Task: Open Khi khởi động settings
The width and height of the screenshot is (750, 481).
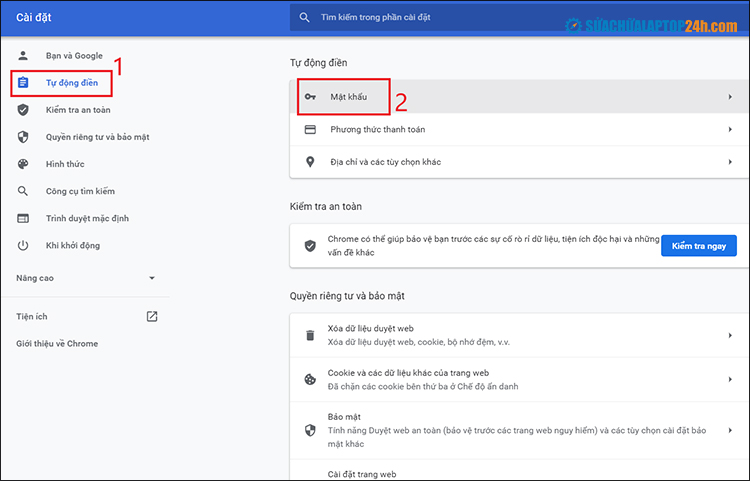Action: point(73,246)
